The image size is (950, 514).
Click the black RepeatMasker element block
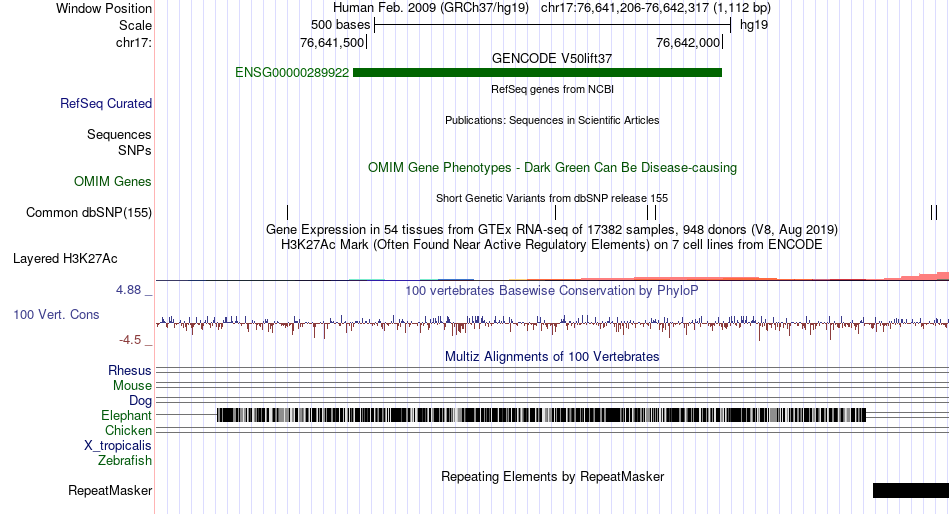(x=911, y=490)
